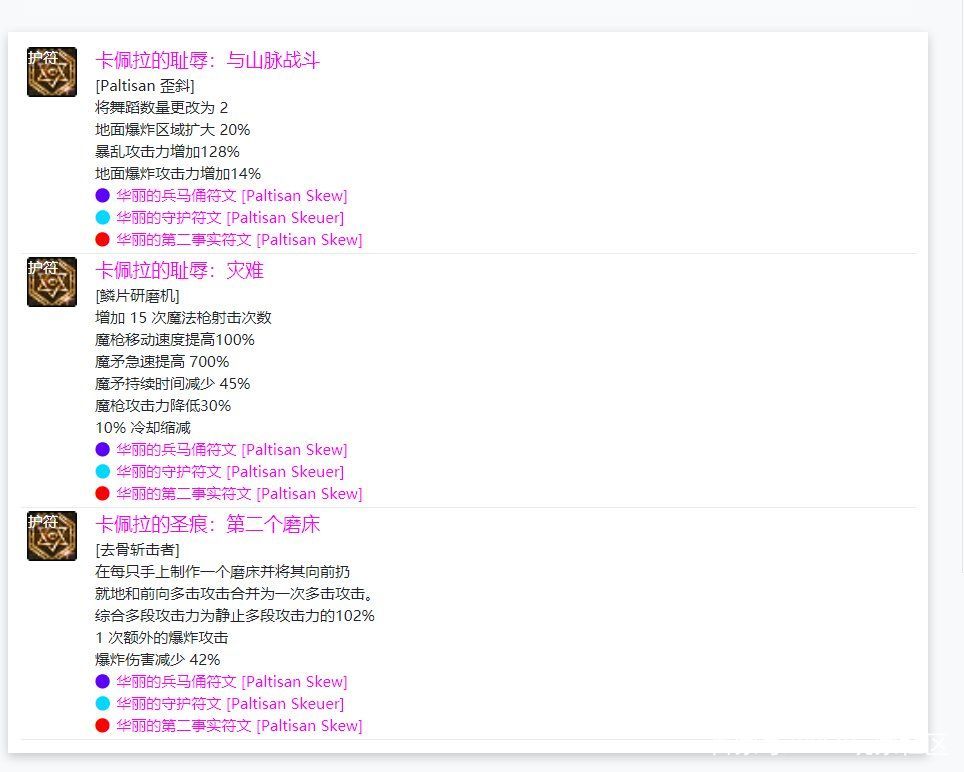
Task: Click the cyan dot in the 第二个磨床 rune list
Action: pyautogui.click(x=103, y=703)
